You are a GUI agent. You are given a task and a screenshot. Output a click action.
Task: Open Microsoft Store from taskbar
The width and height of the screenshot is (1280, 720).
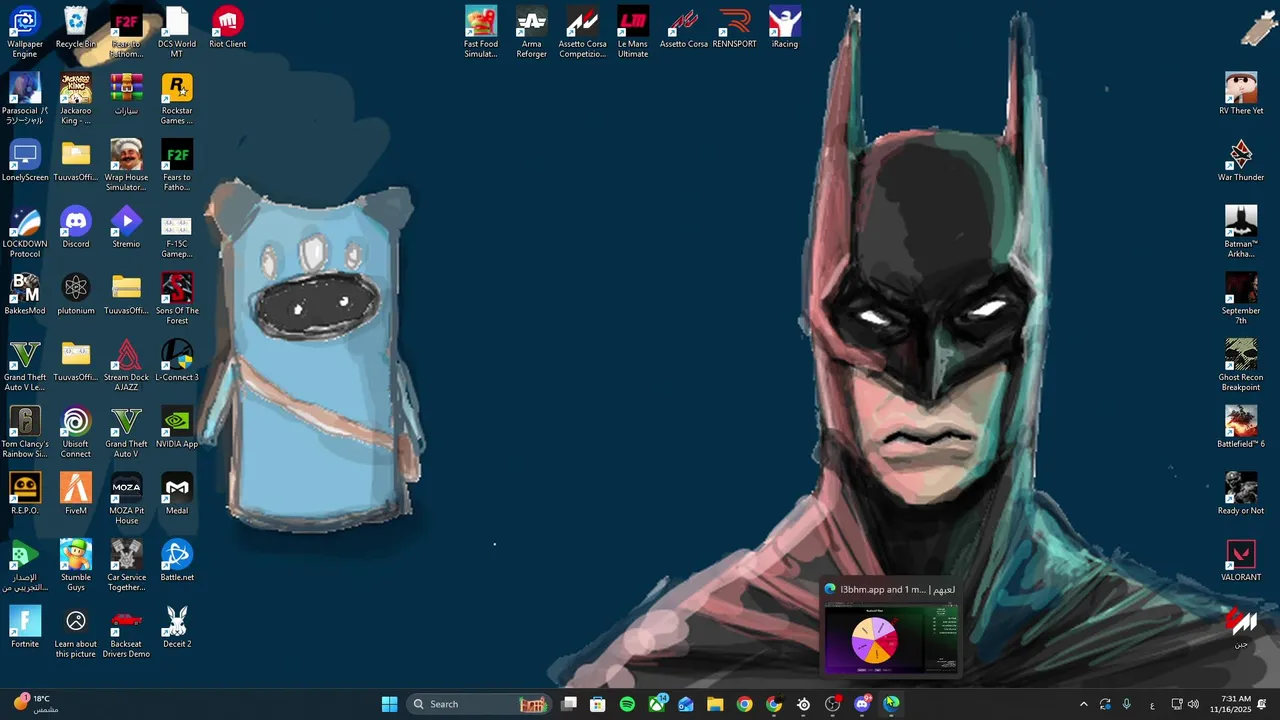(598, 704)
